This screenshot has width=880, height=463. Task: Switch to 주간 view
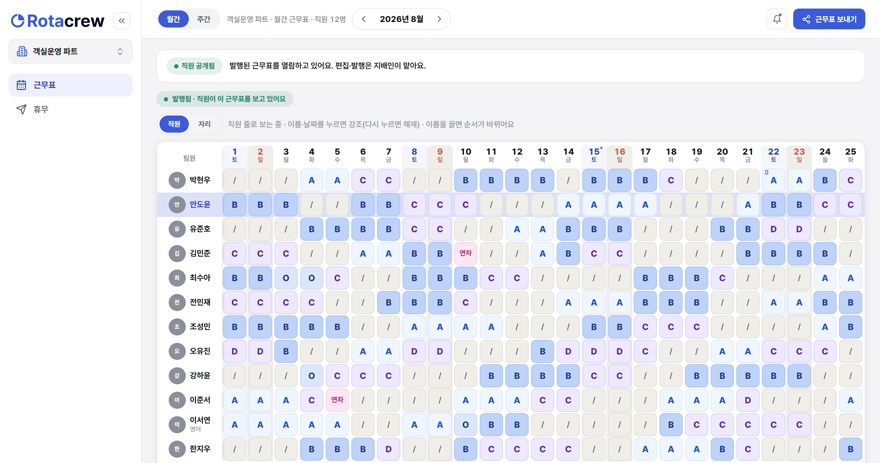coord(203,19)
